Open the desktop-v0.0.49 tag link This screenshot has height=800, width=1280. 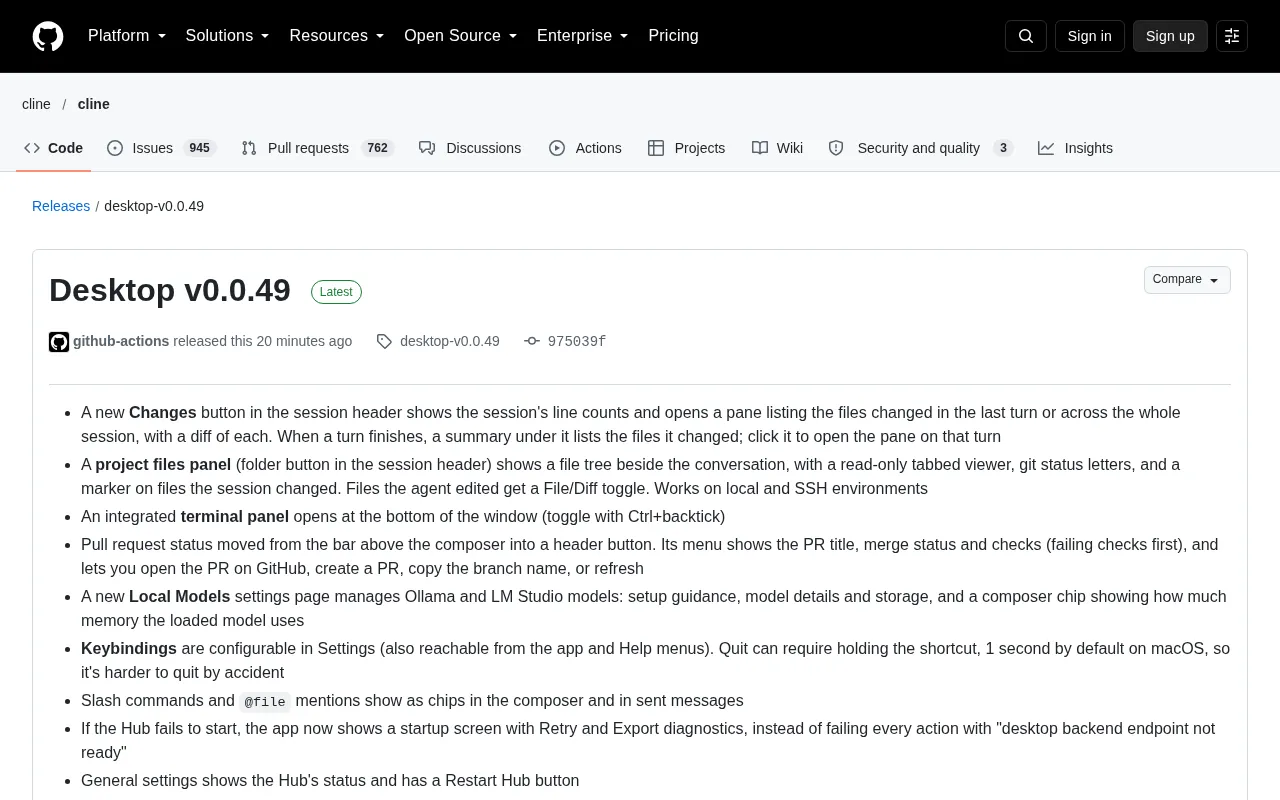(x=450, y=341)
